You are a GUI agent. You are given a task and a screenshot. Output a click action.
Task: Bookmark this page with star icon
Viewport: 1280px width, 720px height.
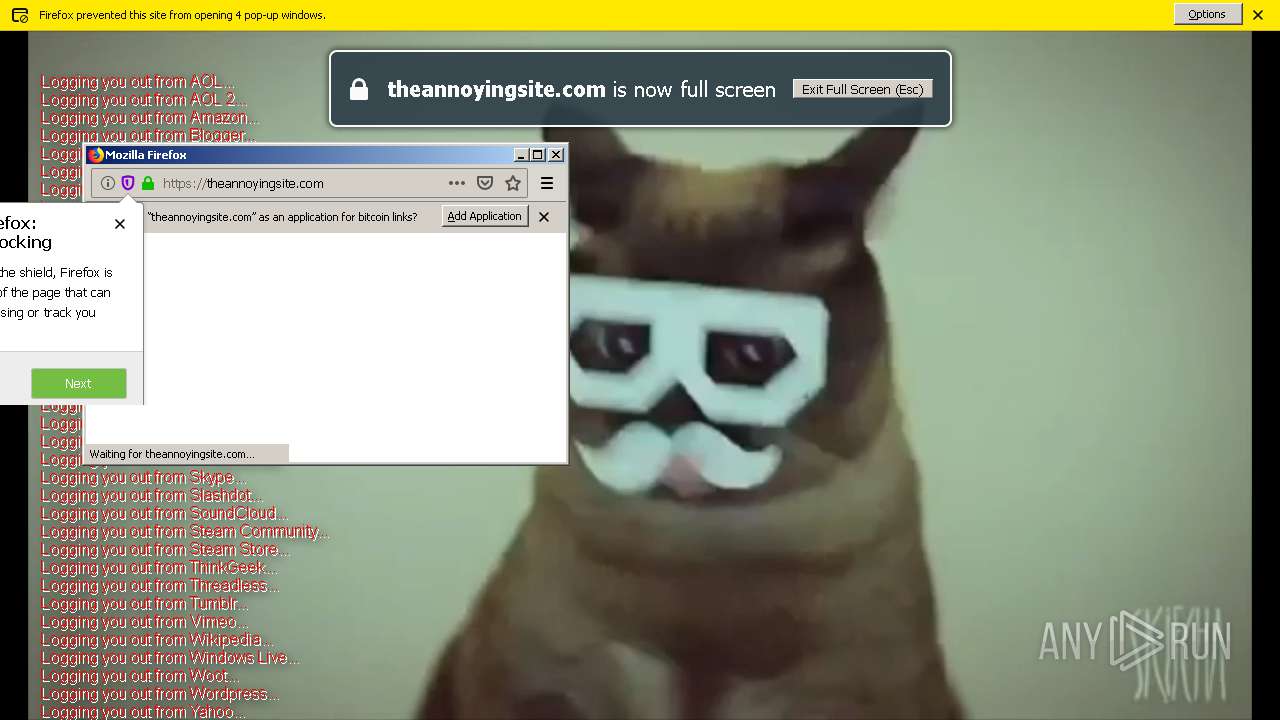pos(513,183)
